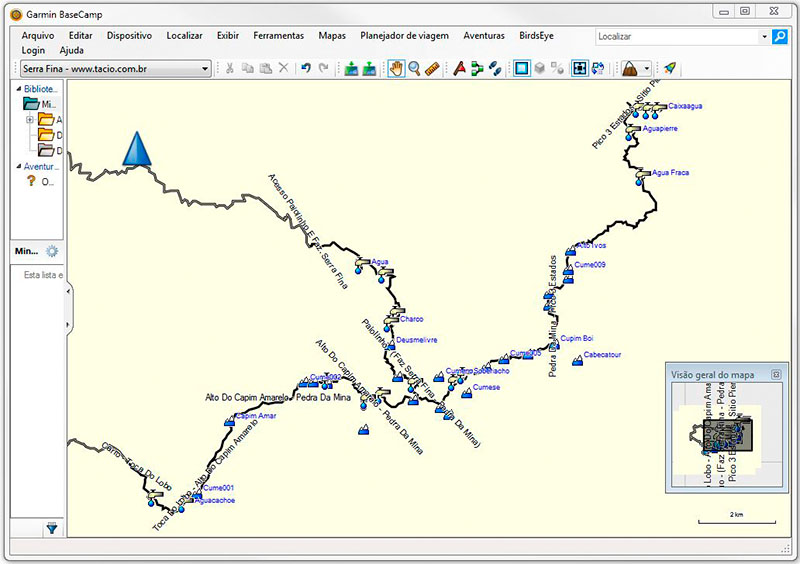
Task: Open the Editar menu
Action: (81, 36)
